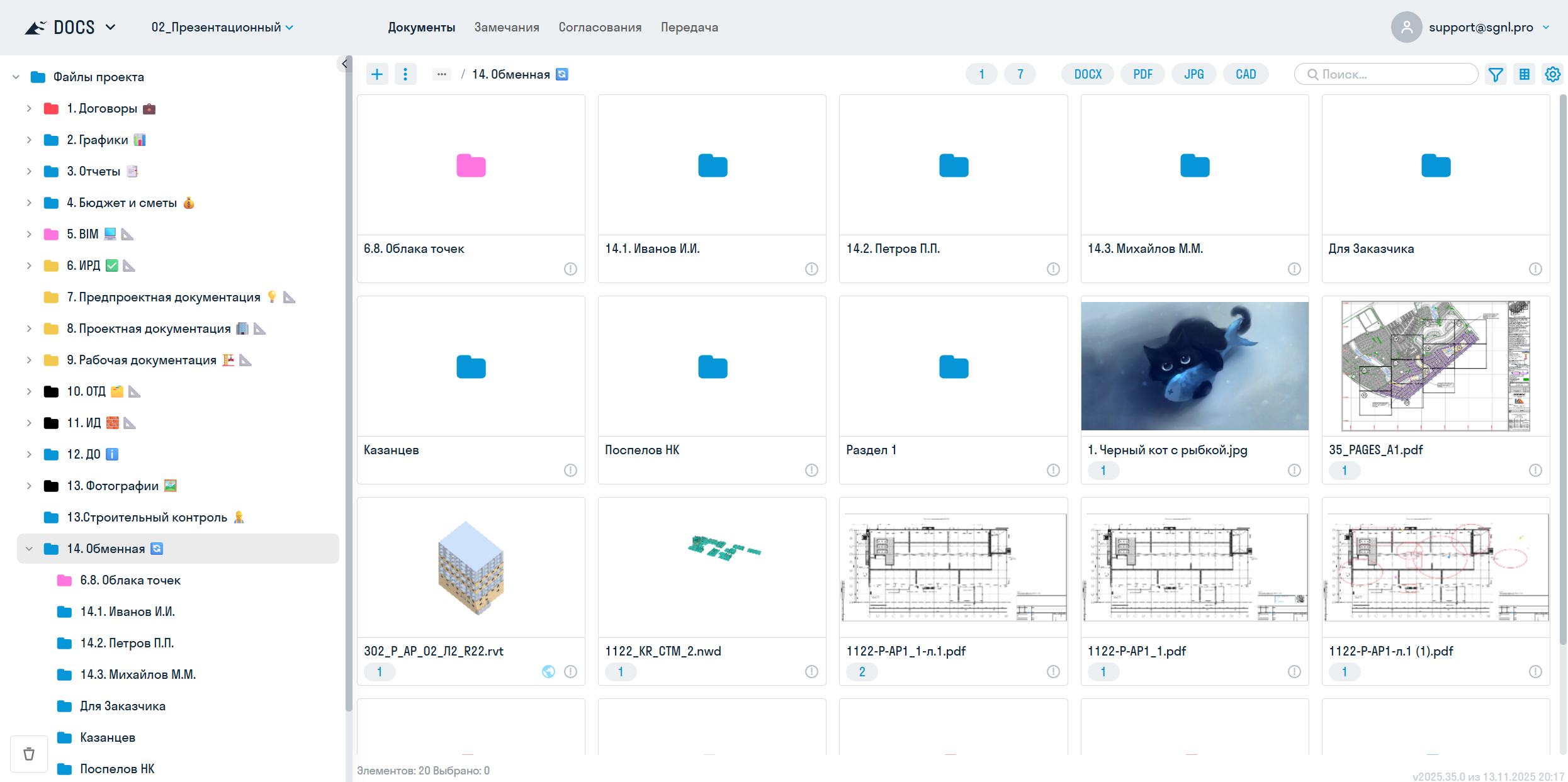Toggle the CAD file type filter
The width and height of the screenshot is (1568, 782).
pyautogui.click(x=1245, y=74)
